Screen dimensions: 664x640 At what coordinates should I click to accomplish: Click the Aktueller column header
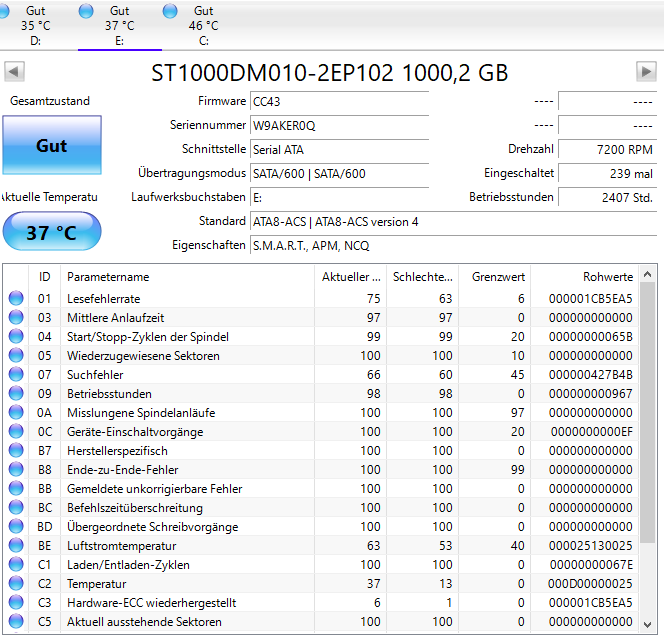pyautogui.click(x=351, y=277)
